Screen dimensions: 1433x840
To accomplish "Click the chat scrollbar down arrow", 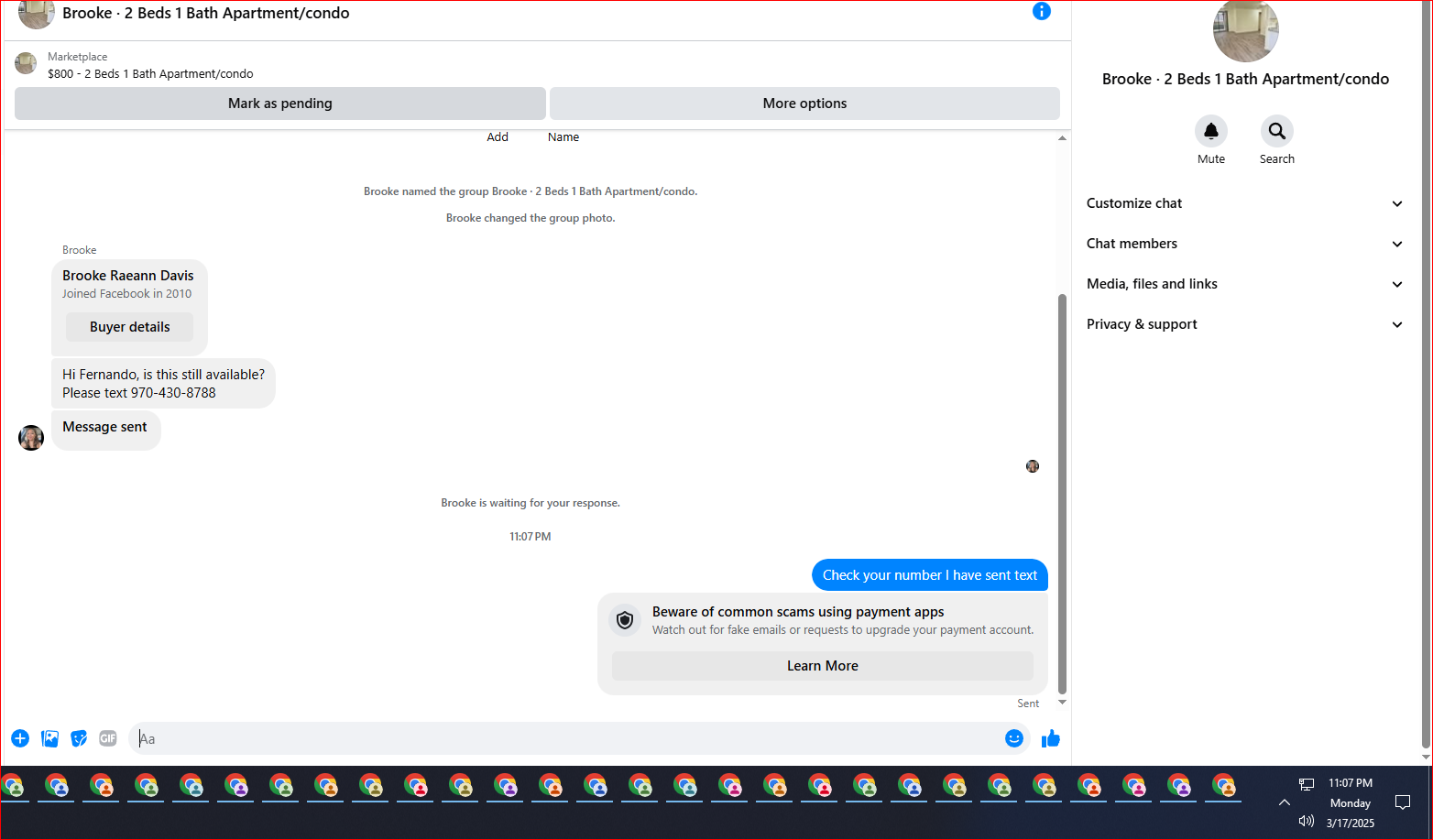I will click(1062, 703).
